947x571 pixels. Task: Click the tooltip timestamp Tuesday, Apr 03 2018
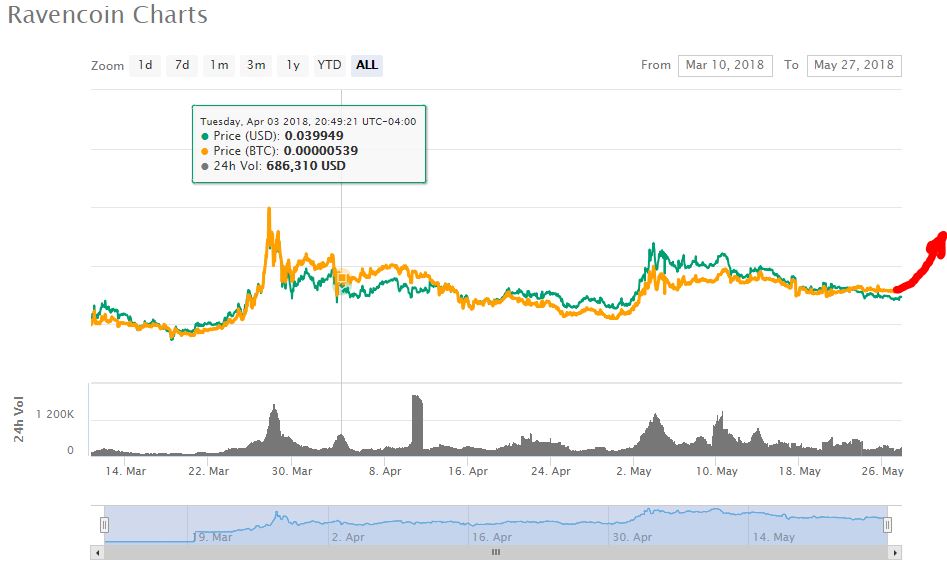coord(308,121)
